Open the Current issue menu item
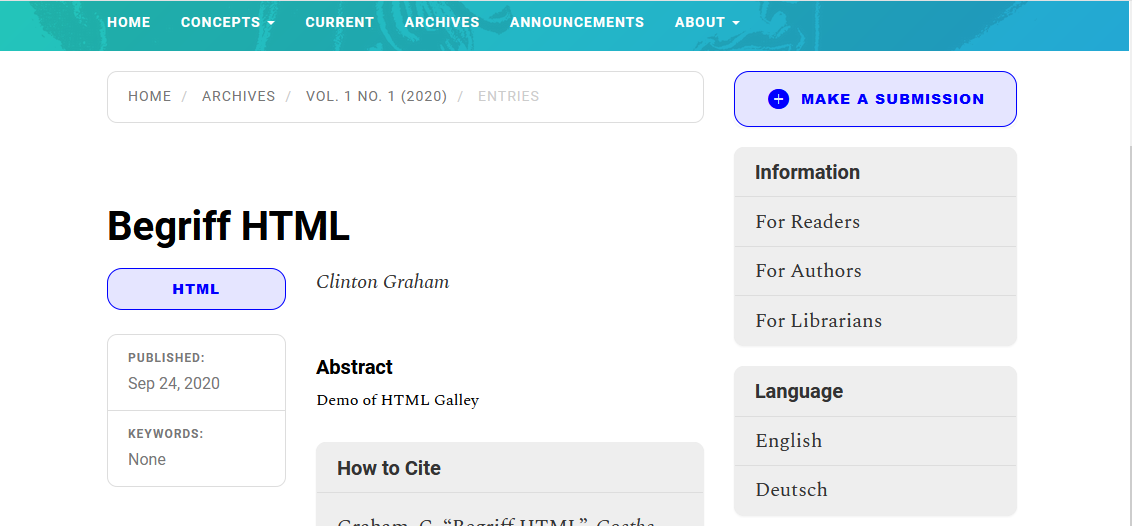The width and height of the screenshot is (1132, 526). pos(339,22)
